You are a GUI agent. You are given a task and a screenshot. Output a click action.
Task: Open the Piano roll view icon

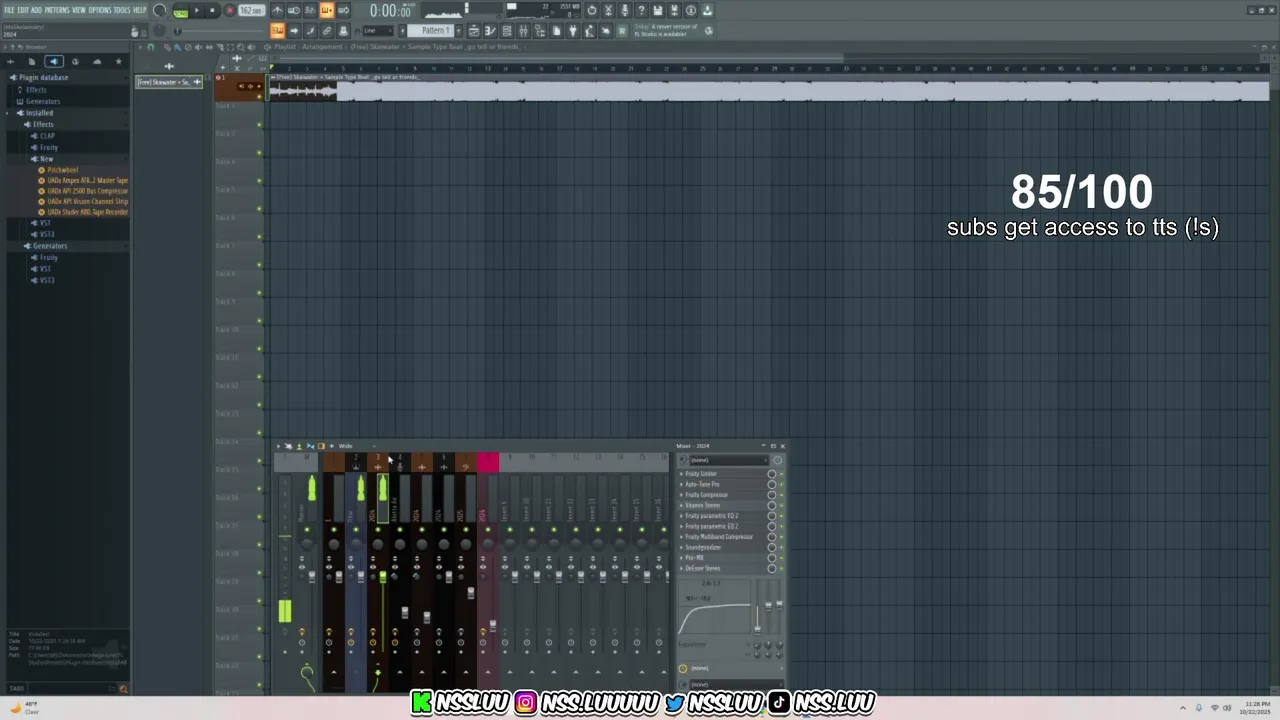[490, 31]
